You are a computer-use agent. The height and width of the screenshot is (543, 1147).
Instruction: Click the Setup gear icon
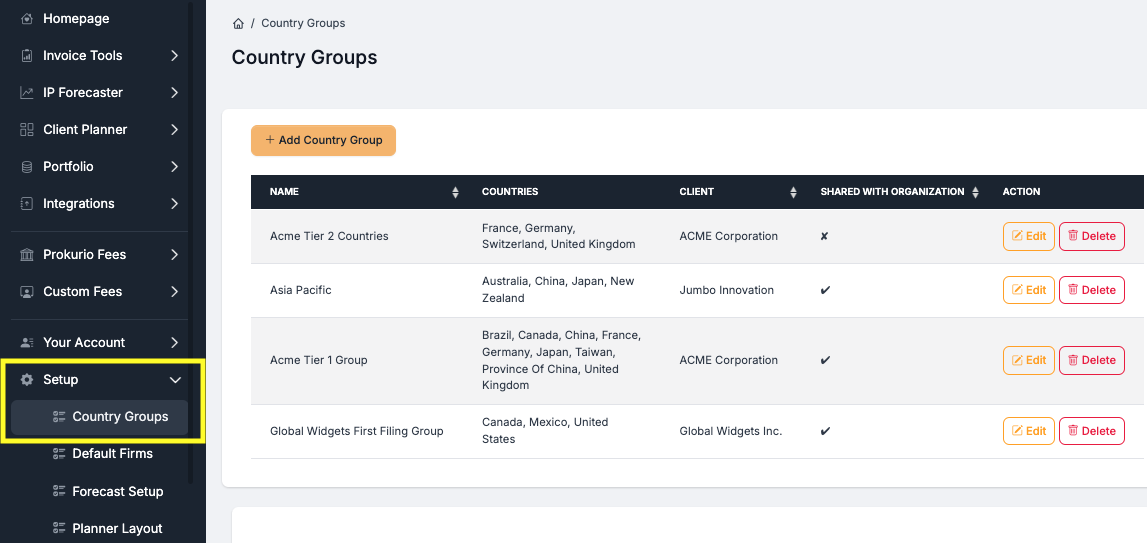27,380
